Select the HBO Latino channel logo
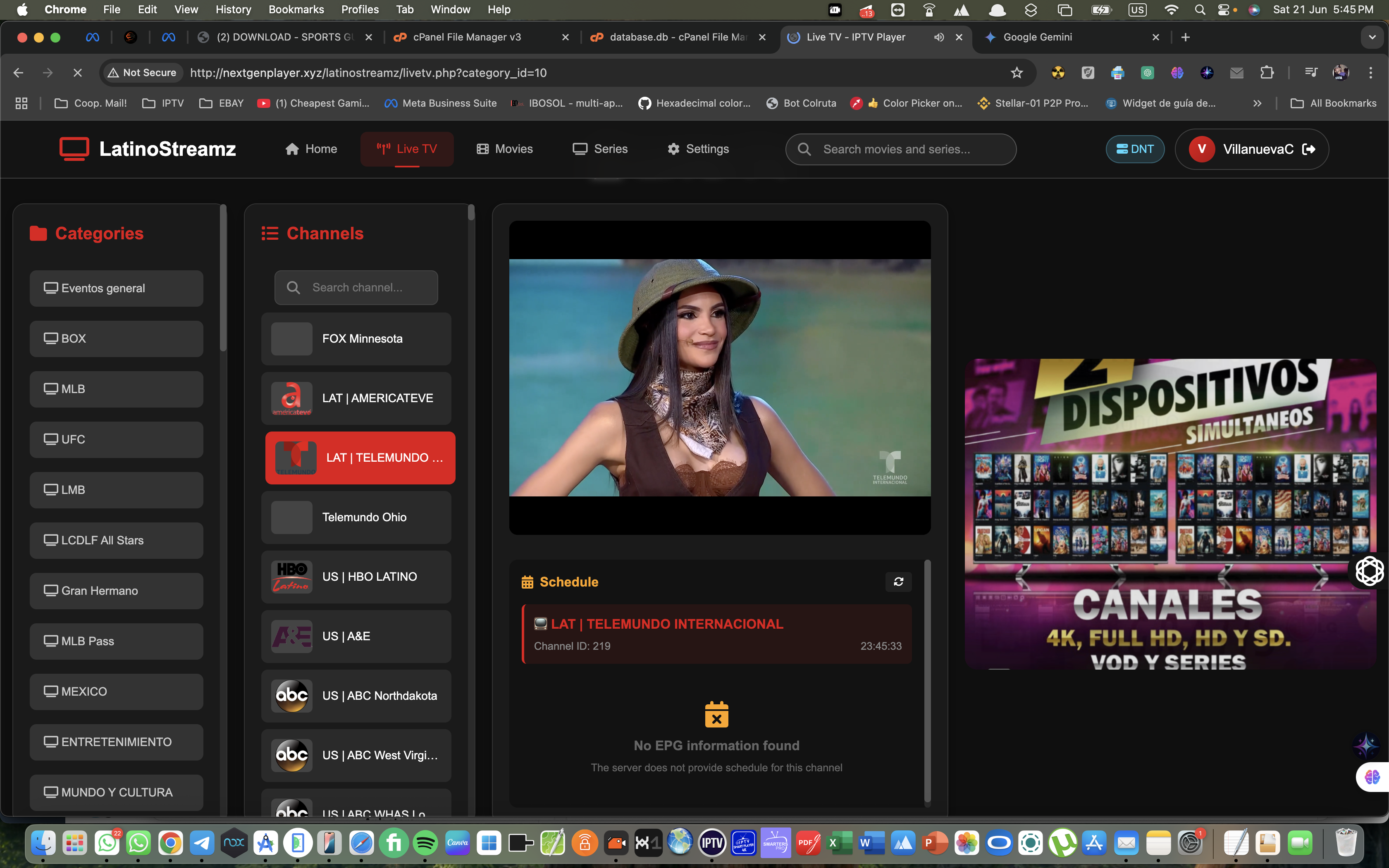The image size is (1389, 868). tap(291, 576)
